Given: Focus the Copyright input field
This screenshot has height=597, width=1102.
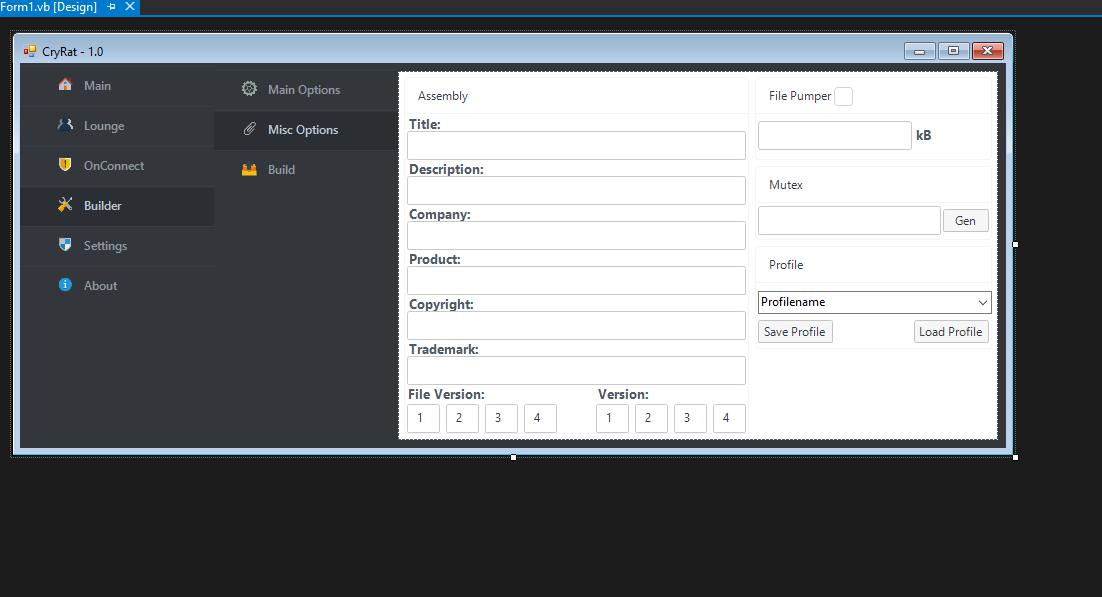Looking at the screenshot, I should [x=576, y=326].
